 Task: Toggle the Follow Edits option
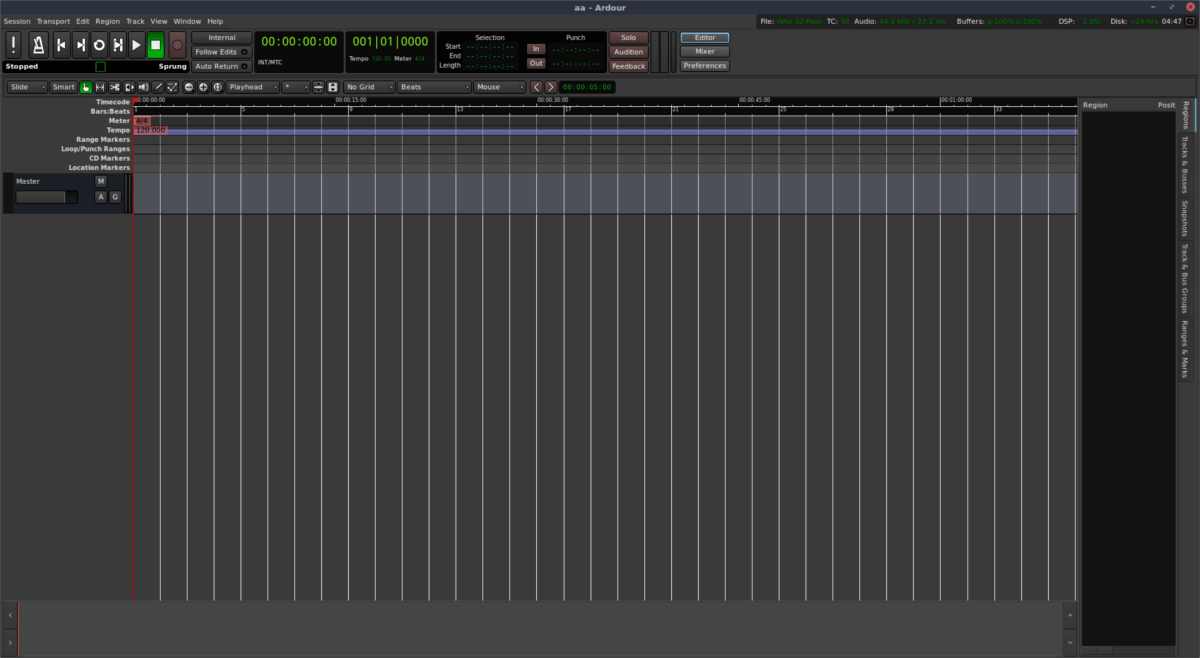221,52
